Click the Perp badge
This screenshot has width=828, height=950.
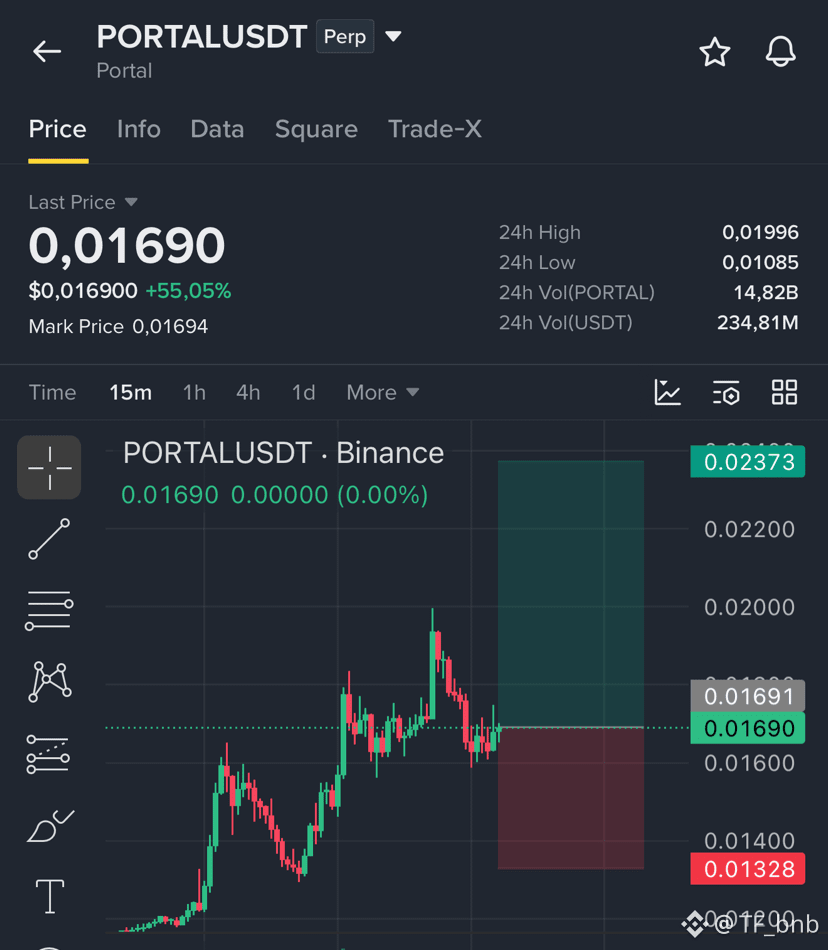(x=345, y=36)
